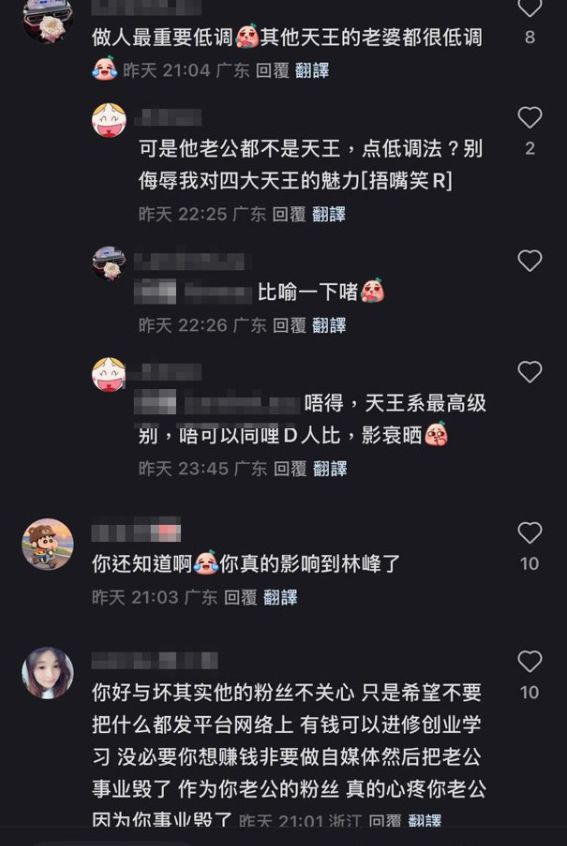Translate the 你真的影响到林峰了 comment
Image resolution: width=567 pixels, height=846 pixels.
tap(280, 597)
